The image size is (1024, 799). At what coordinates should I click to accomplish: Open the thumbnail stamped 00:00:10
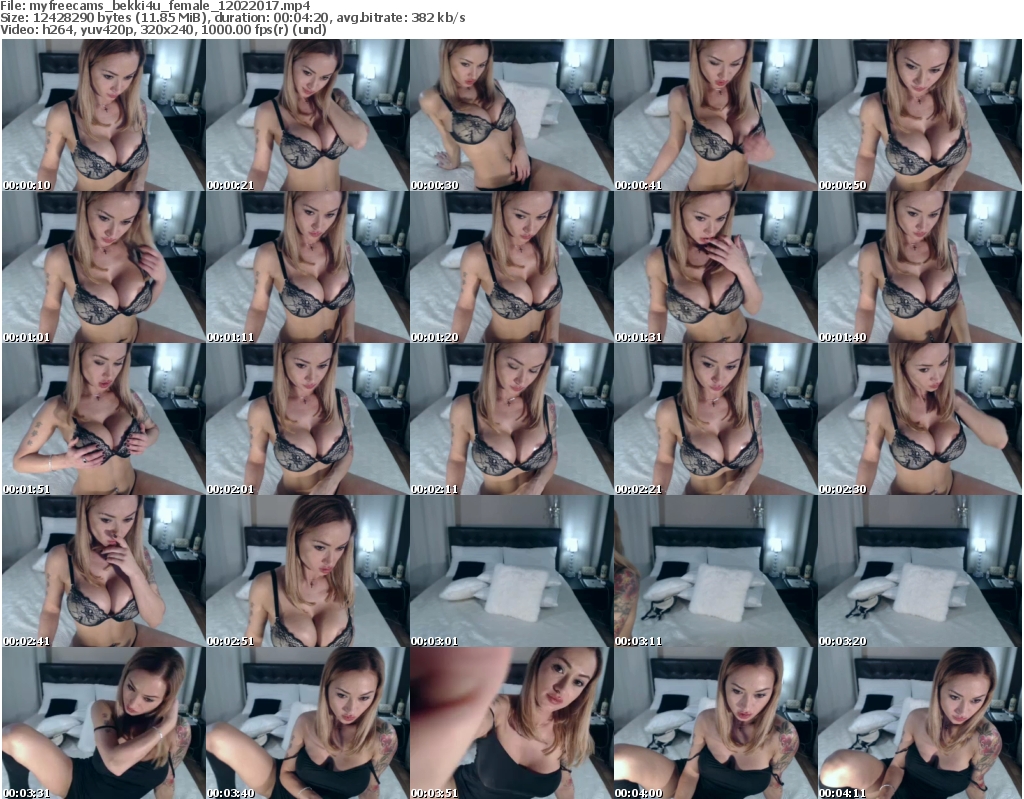pos(103,114)
